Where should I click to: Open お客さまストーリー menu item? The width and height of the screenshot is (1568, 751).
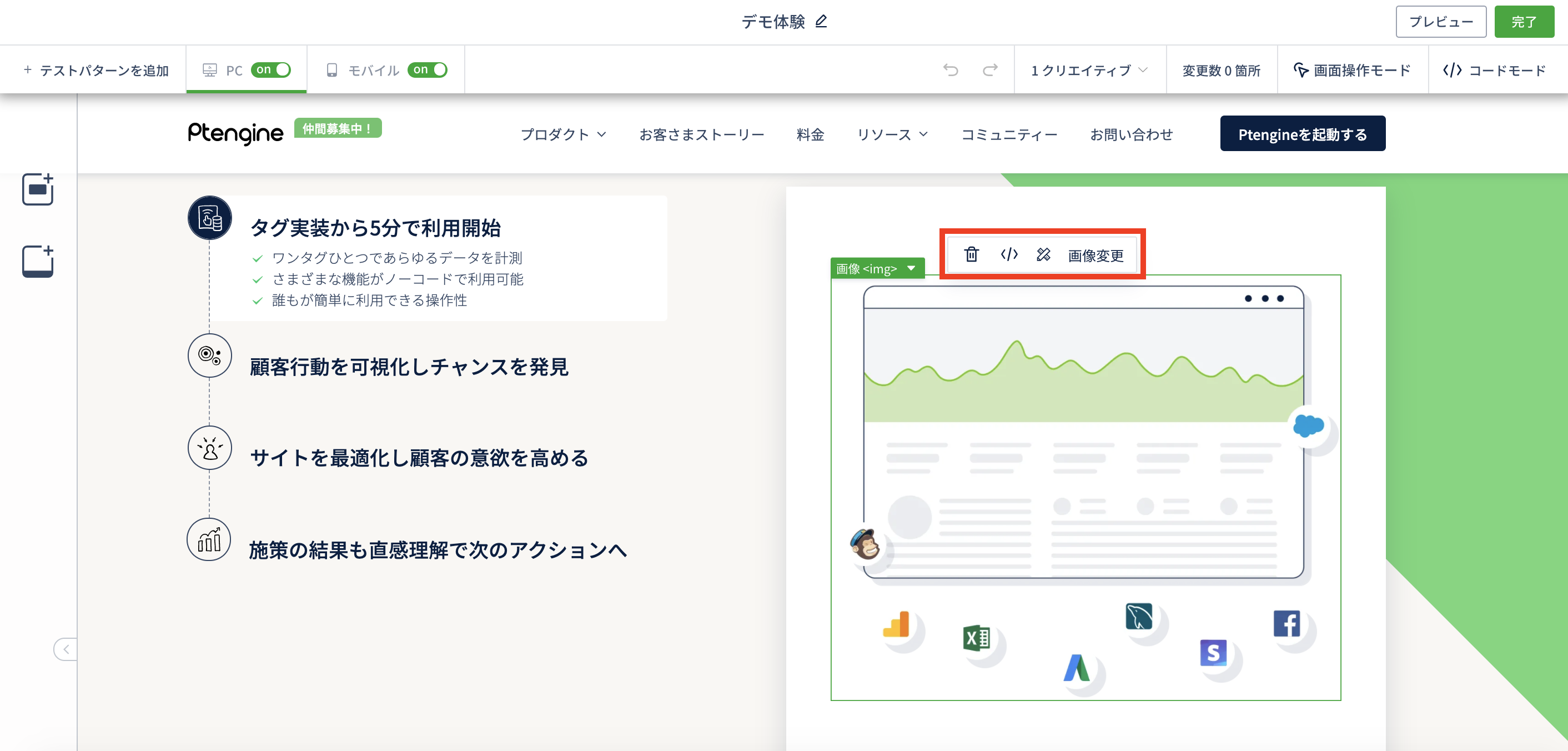(701, 134)
